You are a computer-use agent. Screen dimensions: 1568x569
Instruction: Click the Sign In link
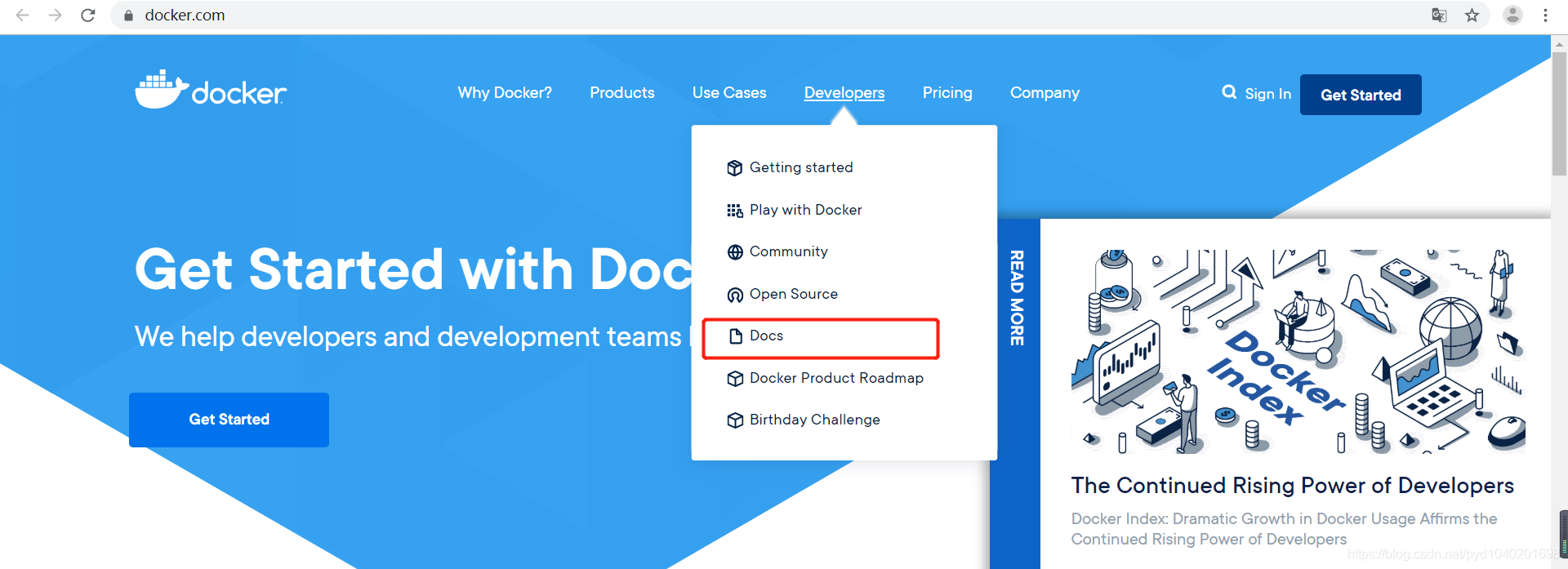[1267, 94]
